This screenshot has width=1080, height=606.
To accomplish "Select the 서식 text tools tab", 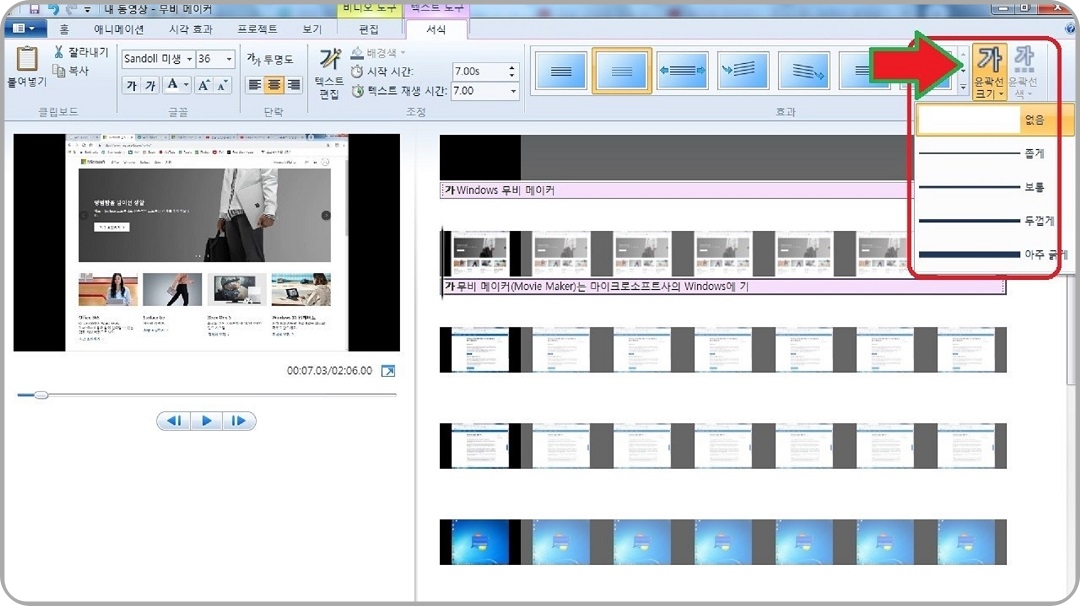I will click(x=436, y=30).
